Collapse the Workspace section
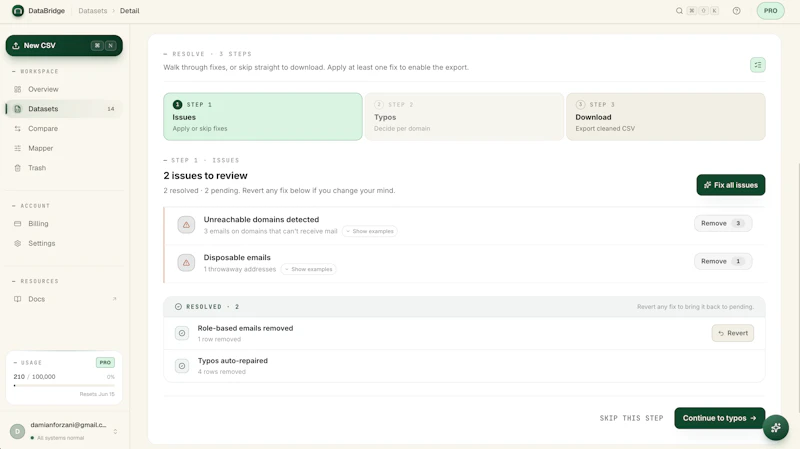This screenshot has width=800, height=449. pos(35,71)
